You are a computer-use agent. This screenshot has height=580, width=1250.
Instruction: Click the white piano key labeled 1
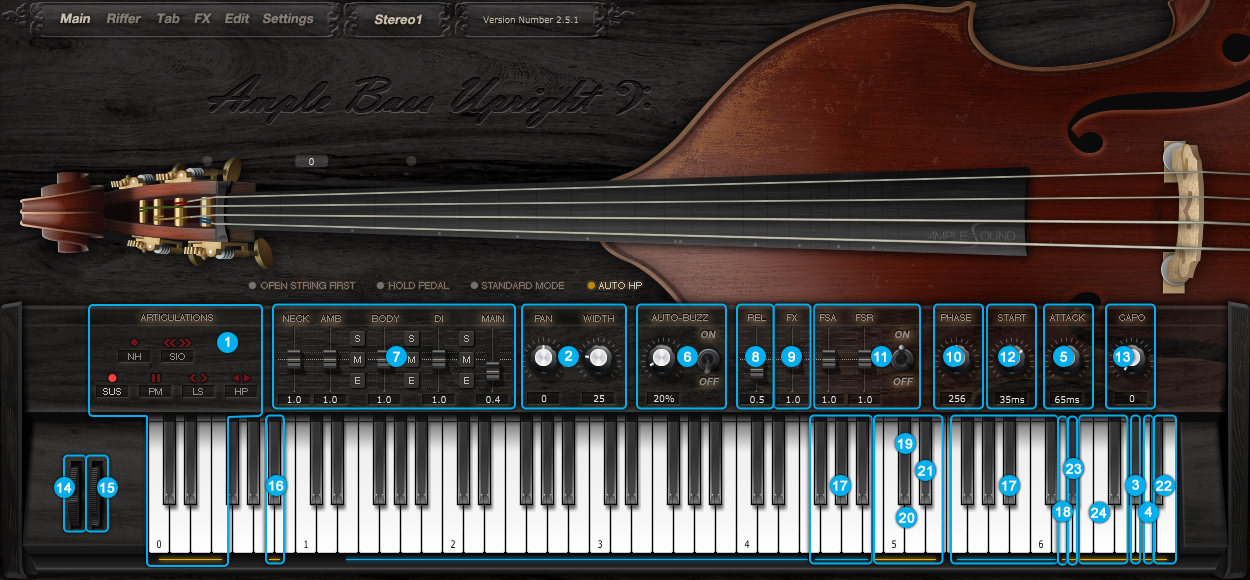click(x=305, y=530)
